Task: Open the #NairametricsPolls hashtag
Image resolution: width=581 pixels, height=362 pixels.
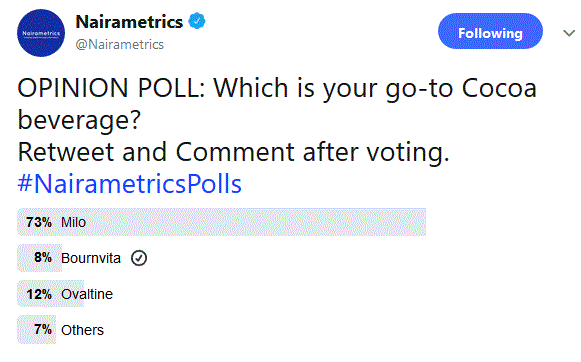Action: (x=130, y=184)
